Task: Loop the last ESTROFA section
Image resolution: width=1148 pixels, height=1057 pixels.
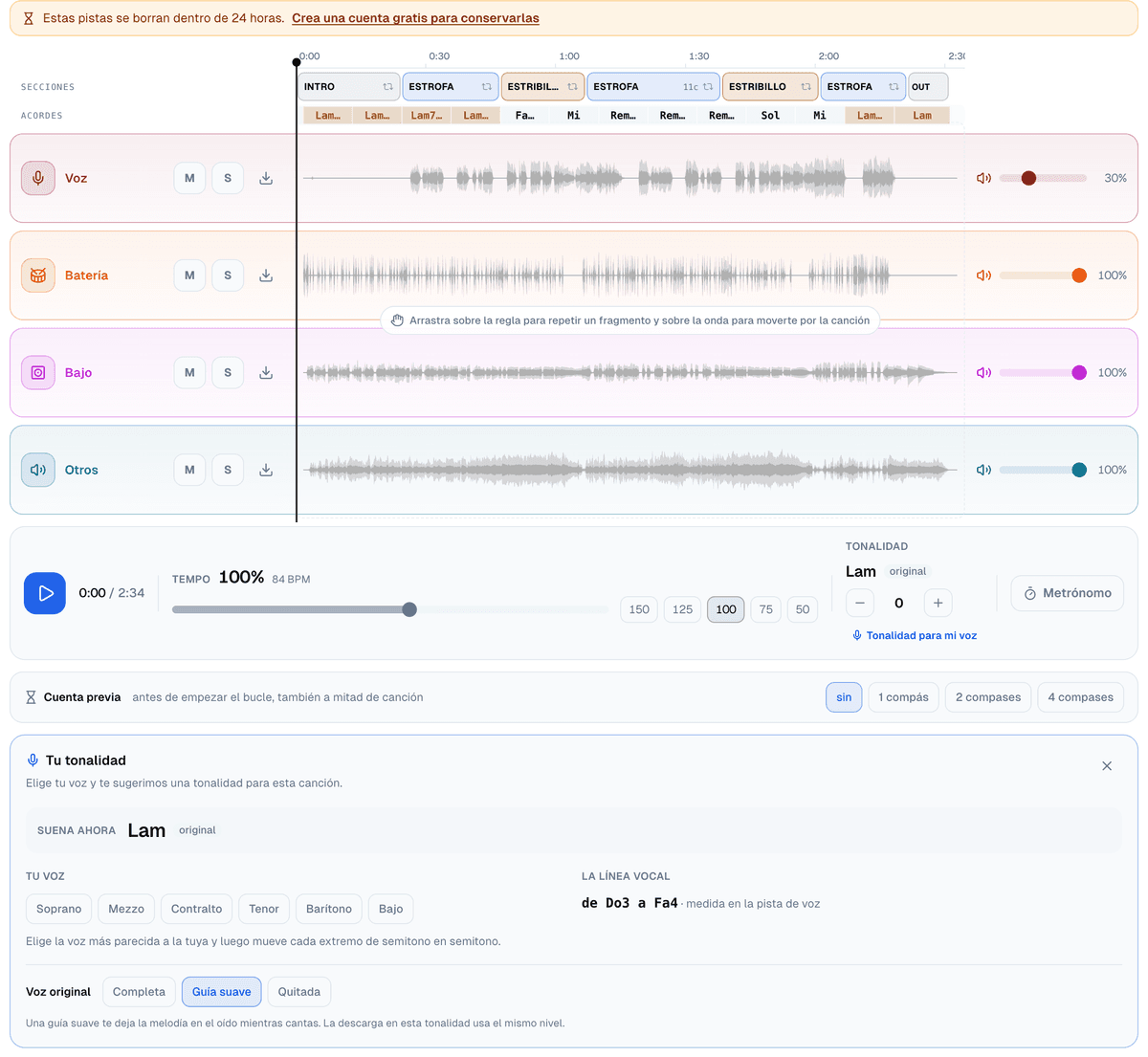Action: click(x=894, y=87)
